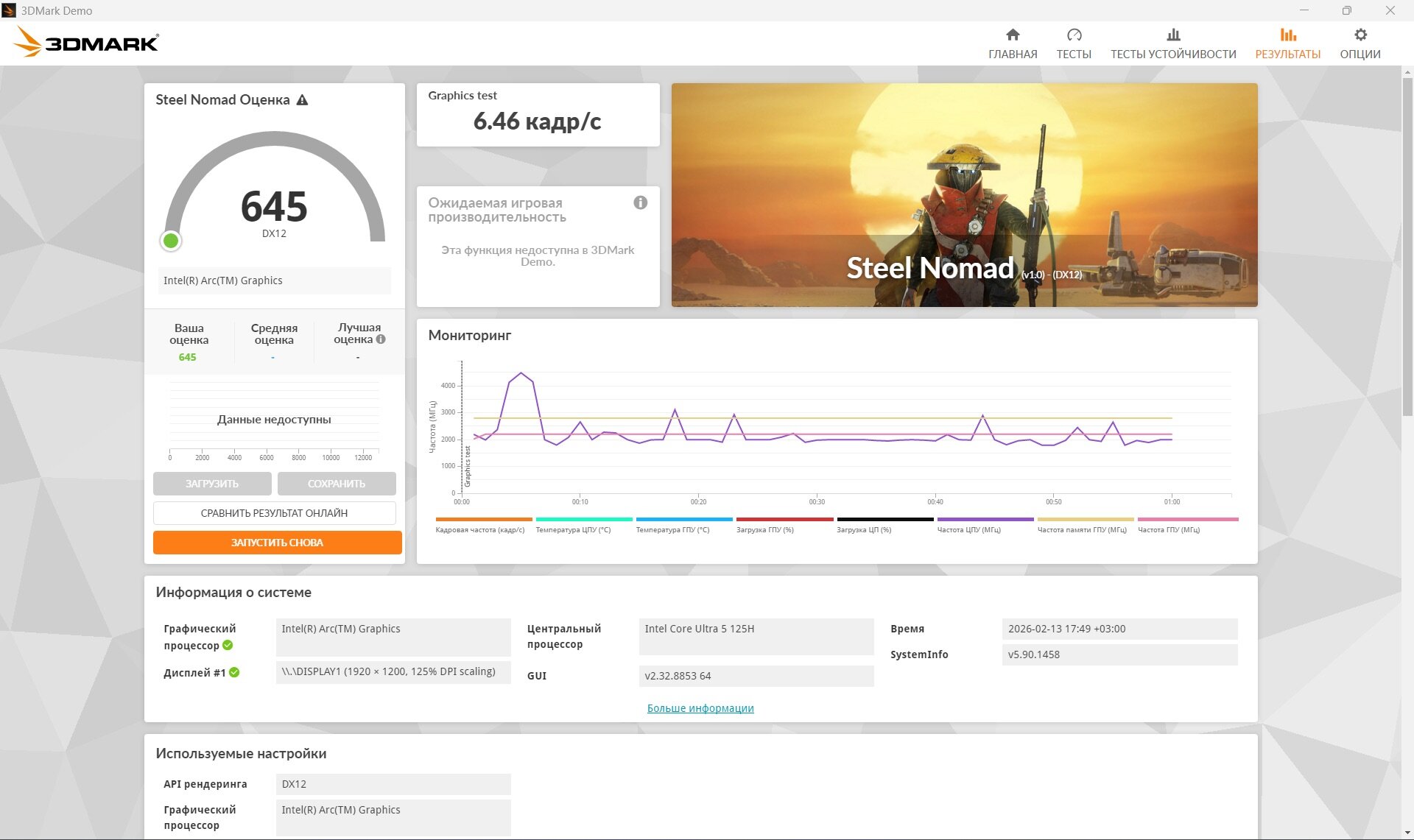
Task: Click info icon next to Лучшая оценка
Action: (381, 339)
